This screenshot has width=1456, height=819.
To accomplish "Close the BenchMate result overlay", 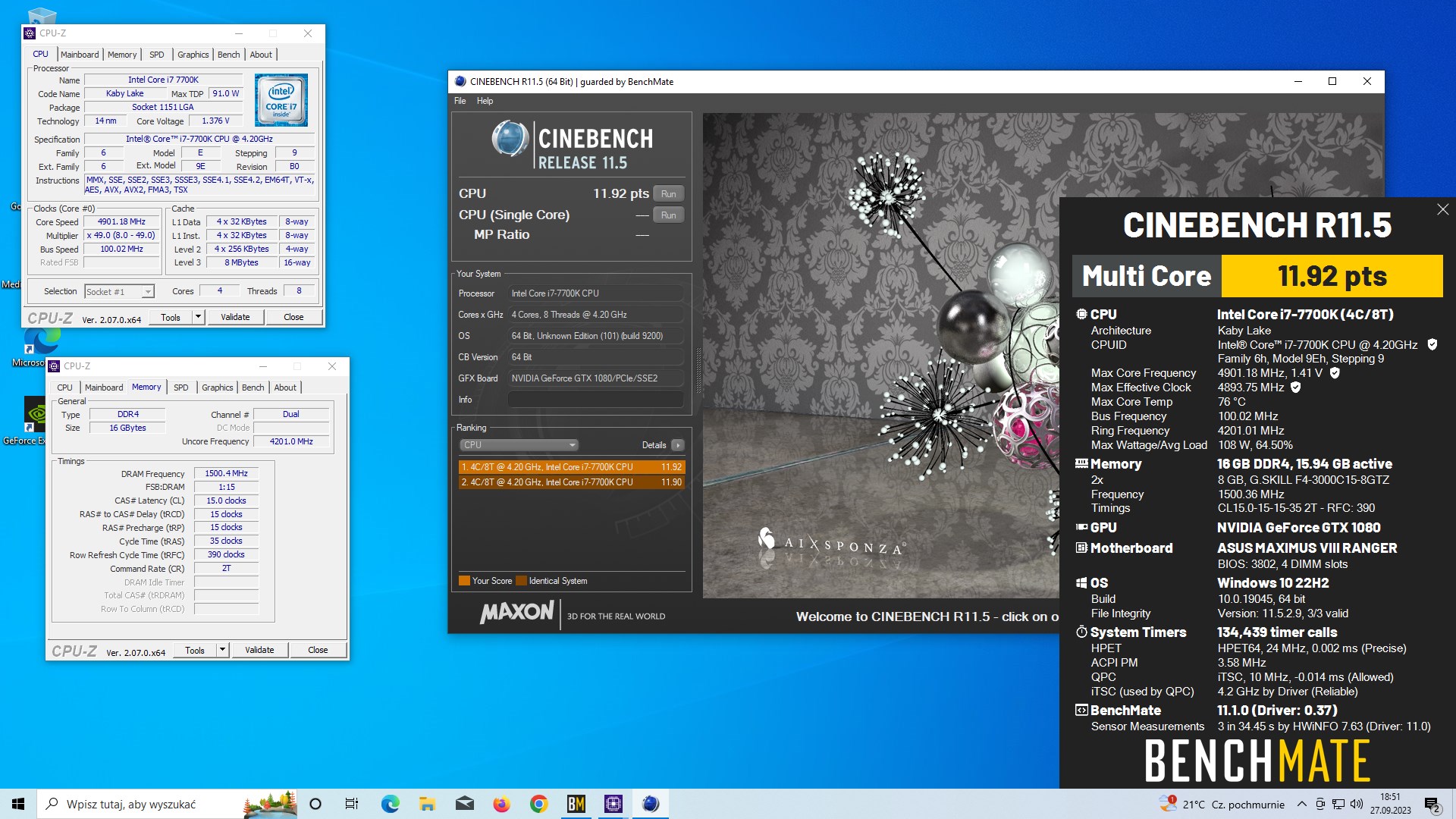I will tap(1442, 209).
